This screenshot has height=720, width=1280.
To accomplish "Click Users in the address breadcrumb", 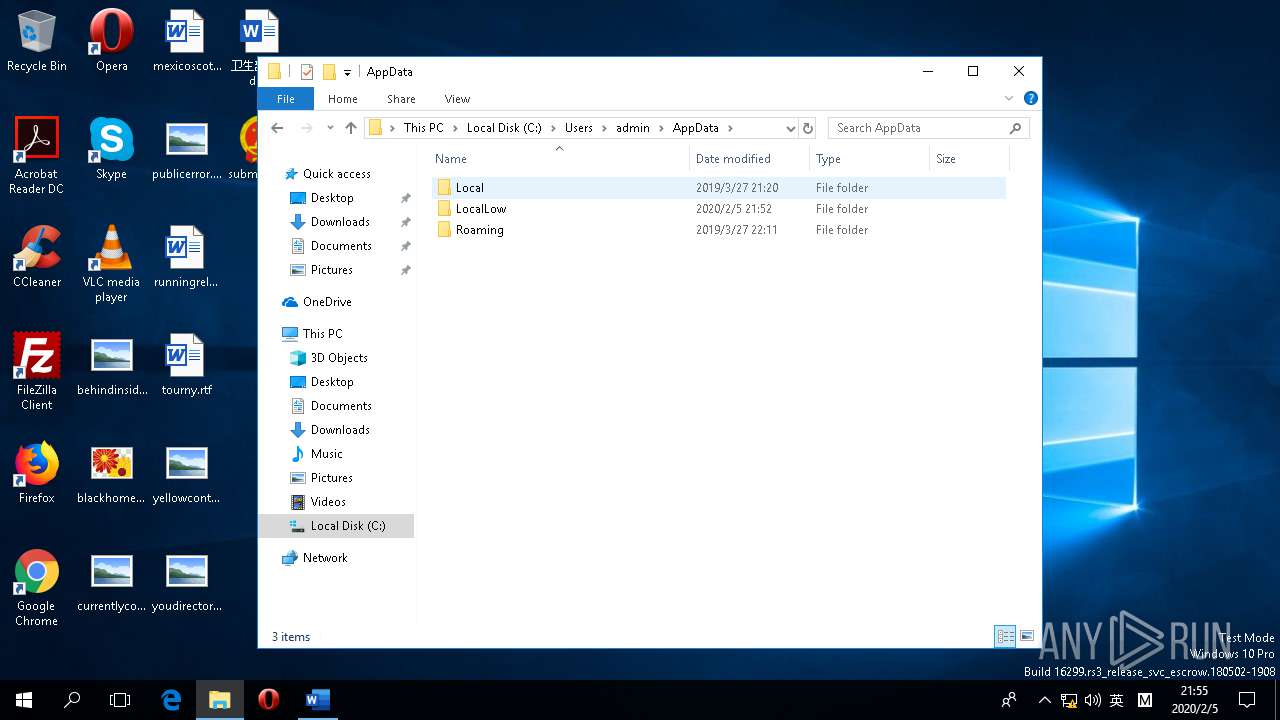I will (x=578, y=128).
